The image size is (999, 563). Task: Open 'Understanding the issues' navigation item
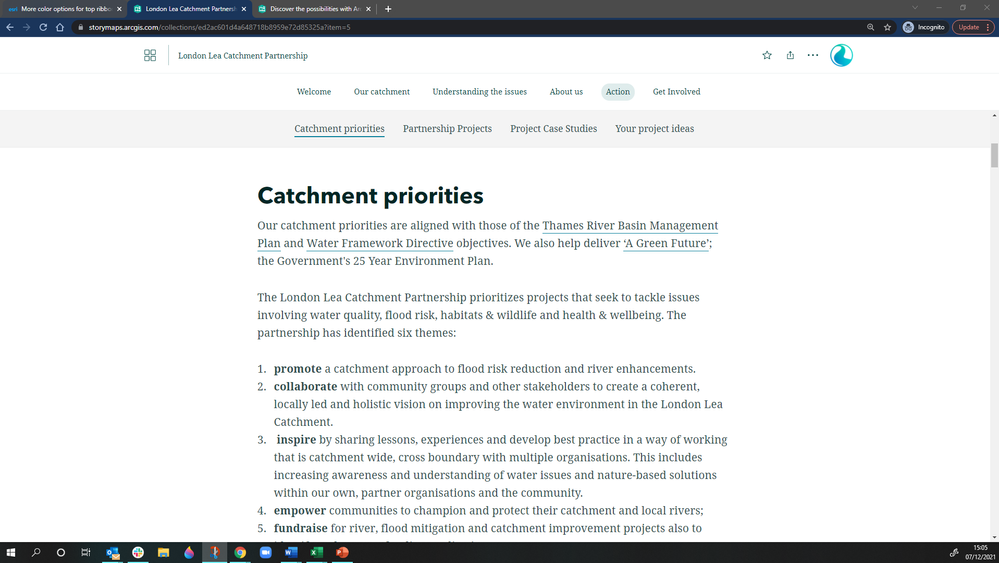(480, 92)
